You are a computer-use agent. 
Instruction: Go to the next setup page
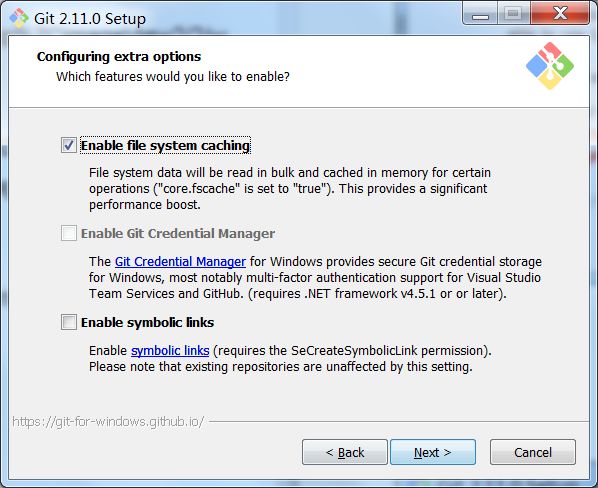[433, 452]
